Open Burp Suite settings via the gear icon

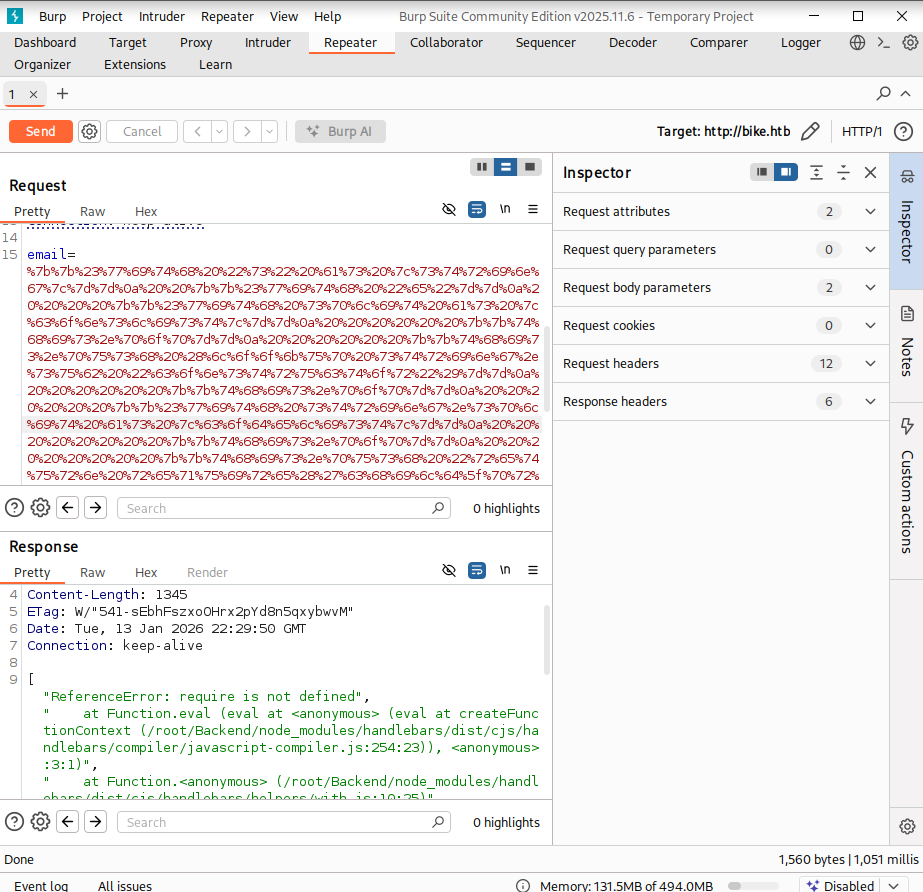pyautogui.click(x=909, y=42)
